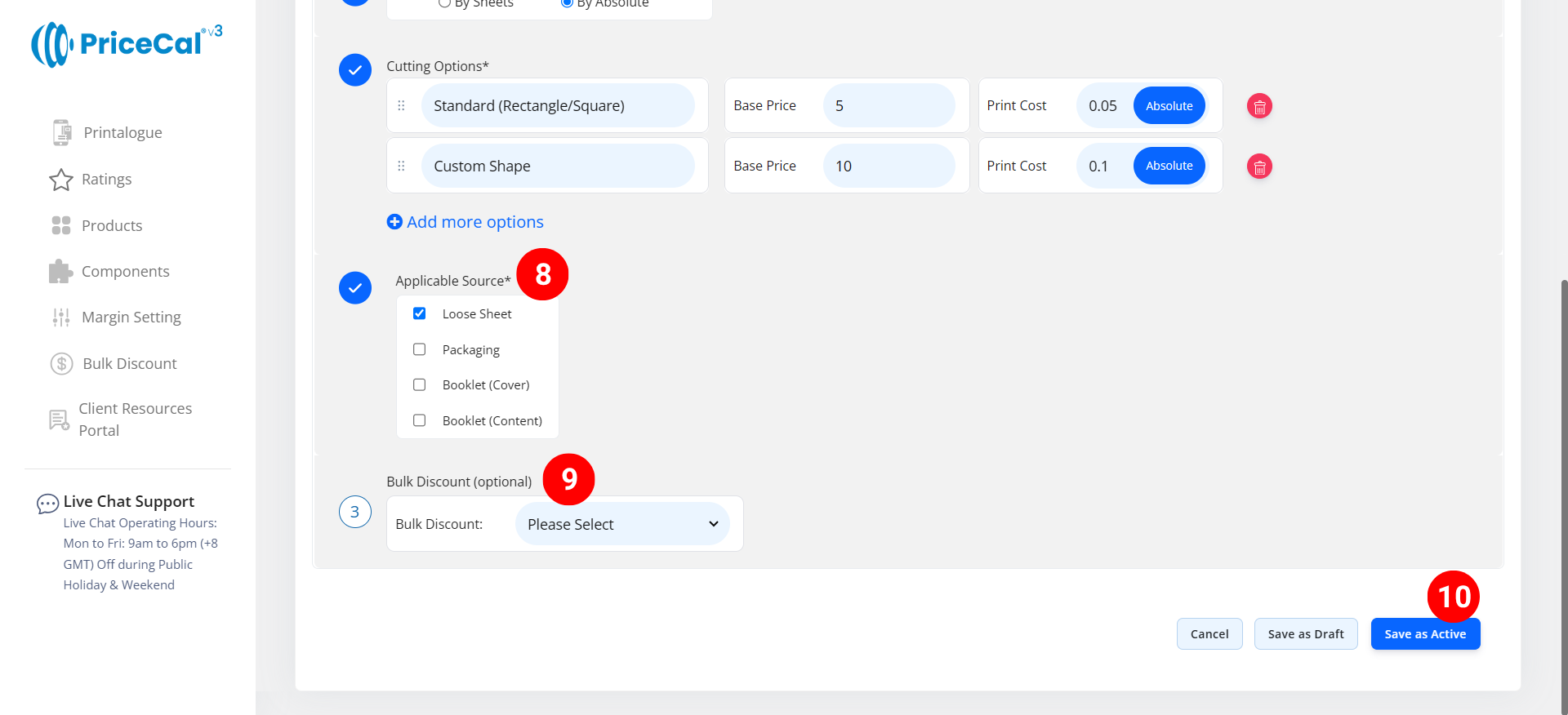Enable the Packaging checkbox
This screenshot has height=715, width=1568.
pyautogui.click(x=420, y=349)
